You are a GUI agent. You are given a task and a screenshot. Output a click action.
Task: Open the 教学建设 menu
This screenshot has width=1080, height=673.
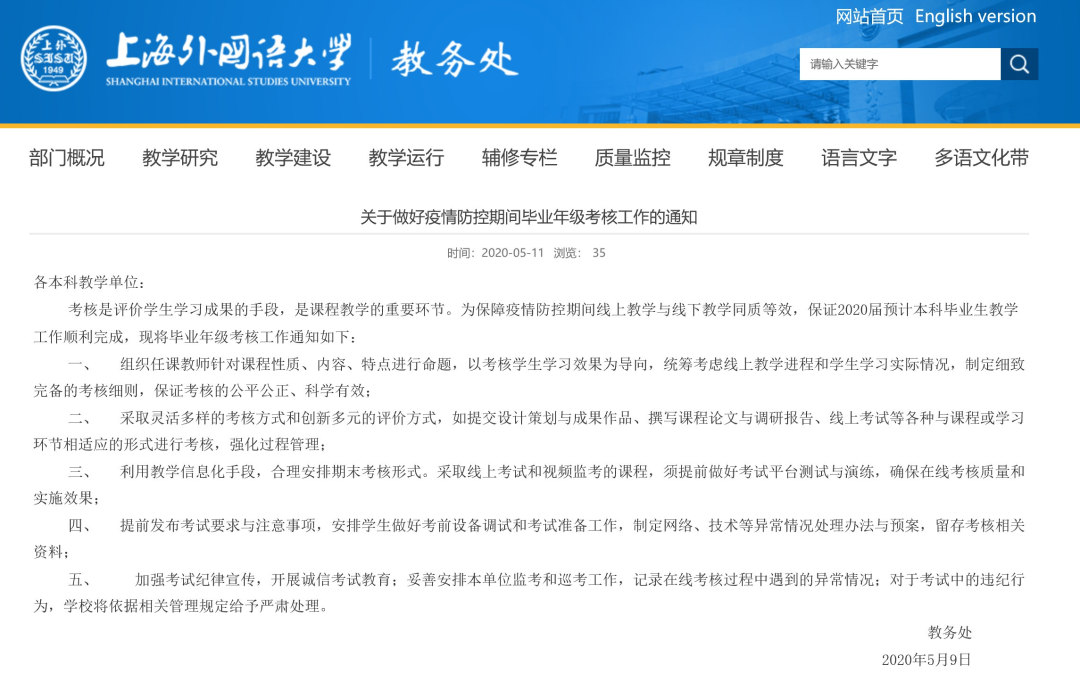[x=293, y=158]
